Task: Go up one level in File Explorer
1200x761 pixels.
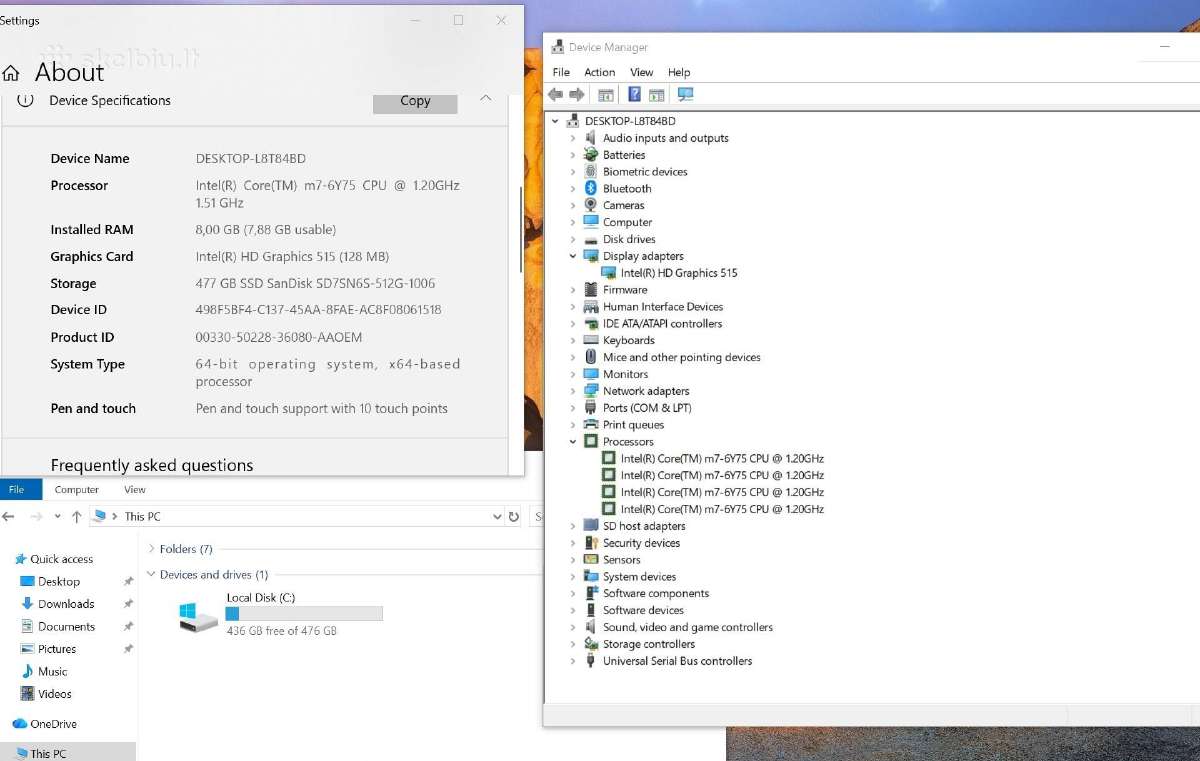Action: (x=77, y=517)
